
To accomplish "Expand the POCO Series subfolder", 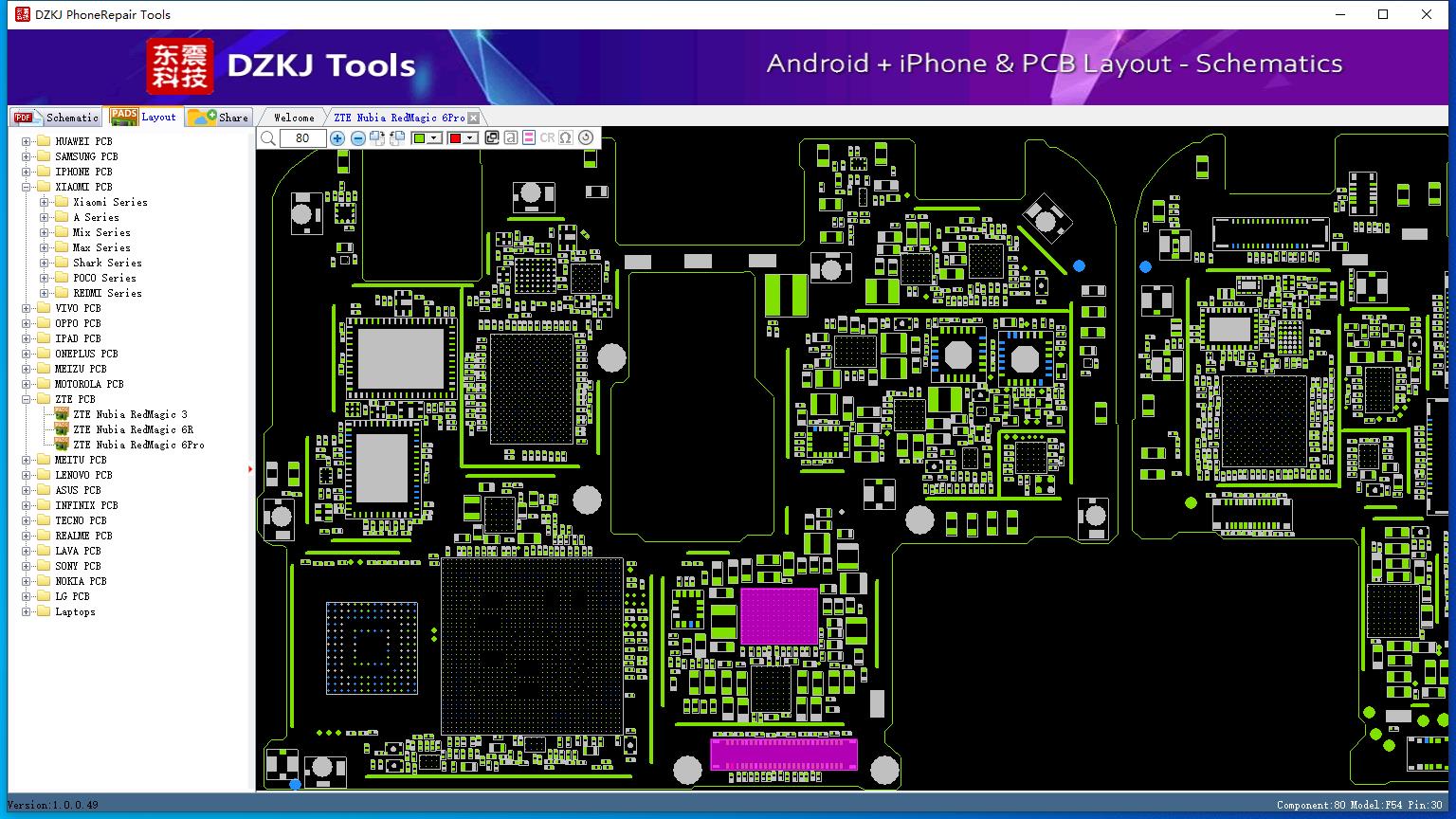I will pyautogui.click(x=45, y=278).
